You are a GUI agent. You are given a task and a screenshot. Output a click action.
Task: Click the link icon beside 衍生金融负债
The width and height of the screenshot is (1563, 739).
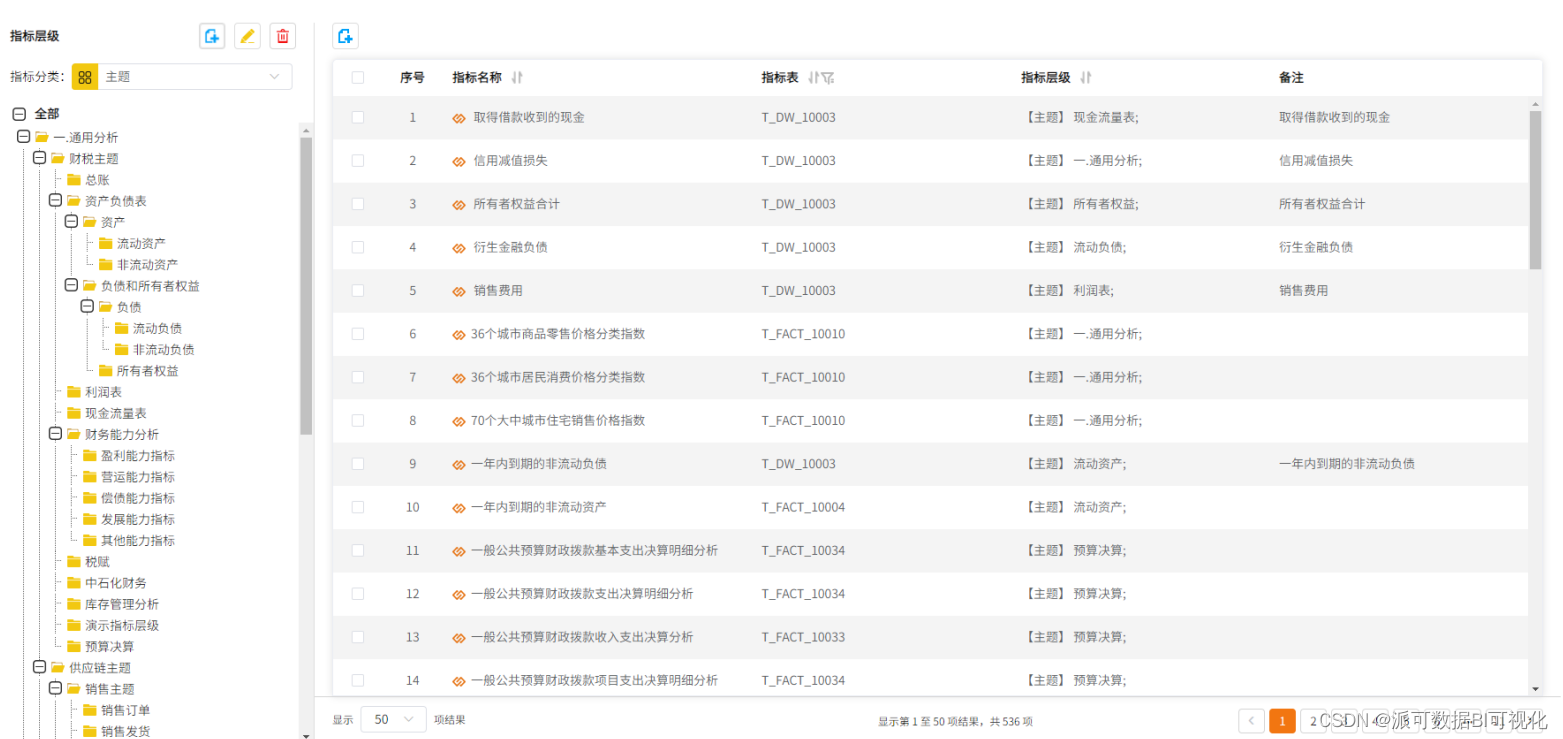pos(459,247)
